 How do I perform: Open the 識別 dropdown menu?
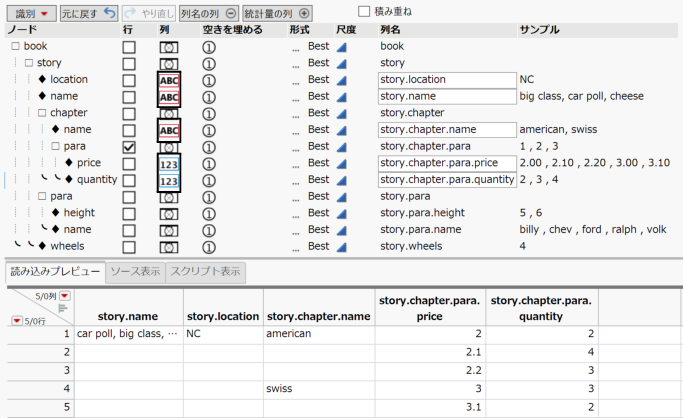click(x=30, y=14)
